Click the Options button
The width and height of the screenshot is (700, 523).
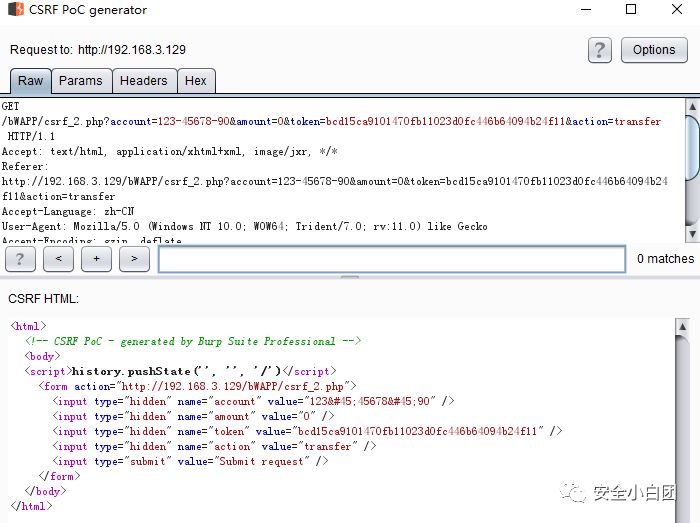[654, 50]
